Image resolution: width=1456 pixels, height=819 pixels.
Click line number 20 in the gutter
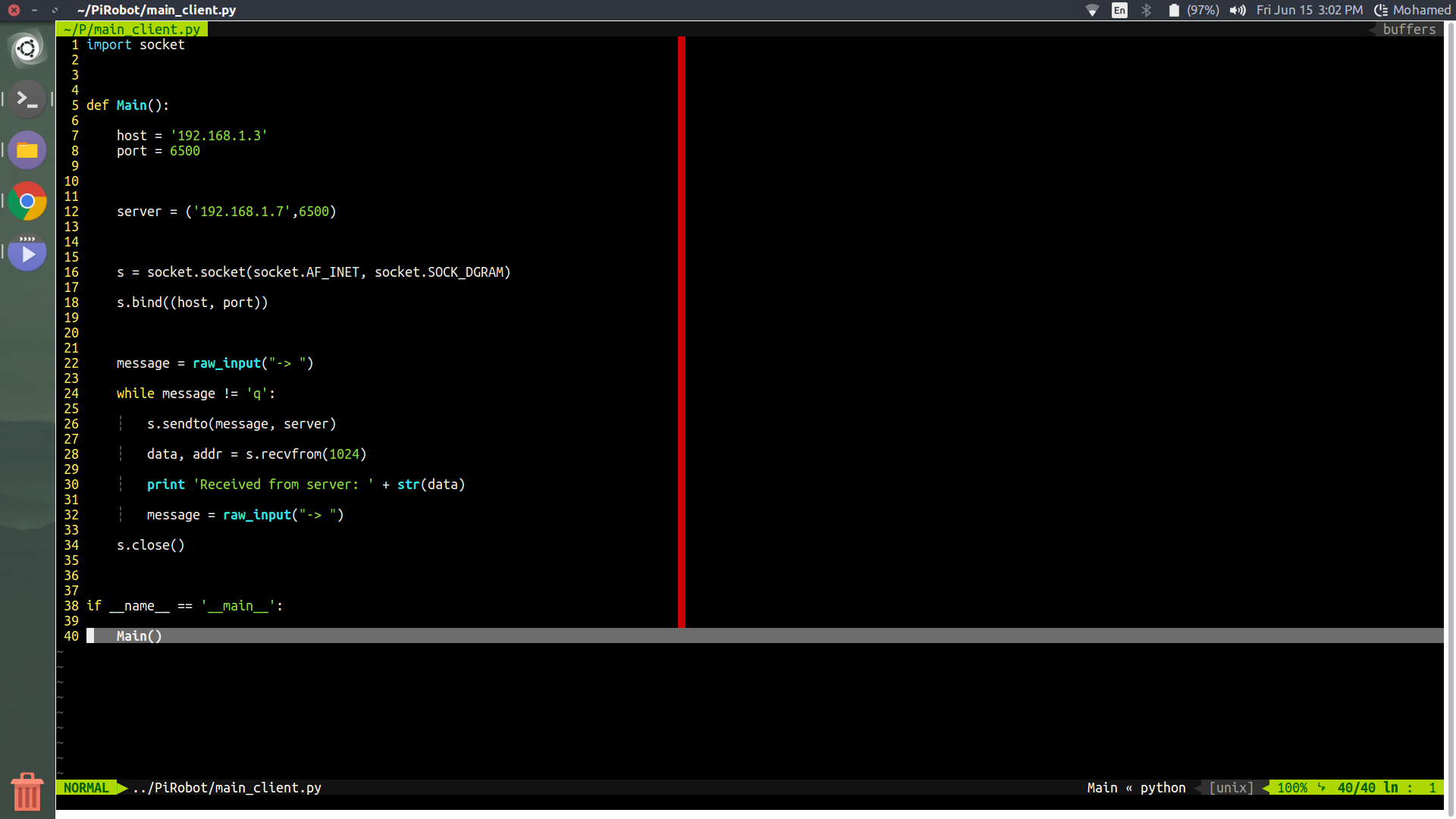click(71, 333)
